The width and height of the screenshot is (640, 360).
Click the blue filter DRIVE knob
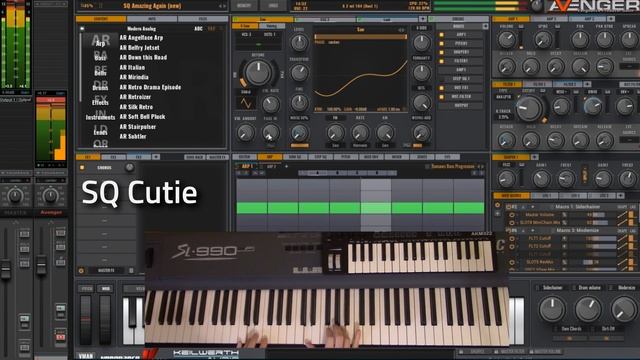point(593,106)
